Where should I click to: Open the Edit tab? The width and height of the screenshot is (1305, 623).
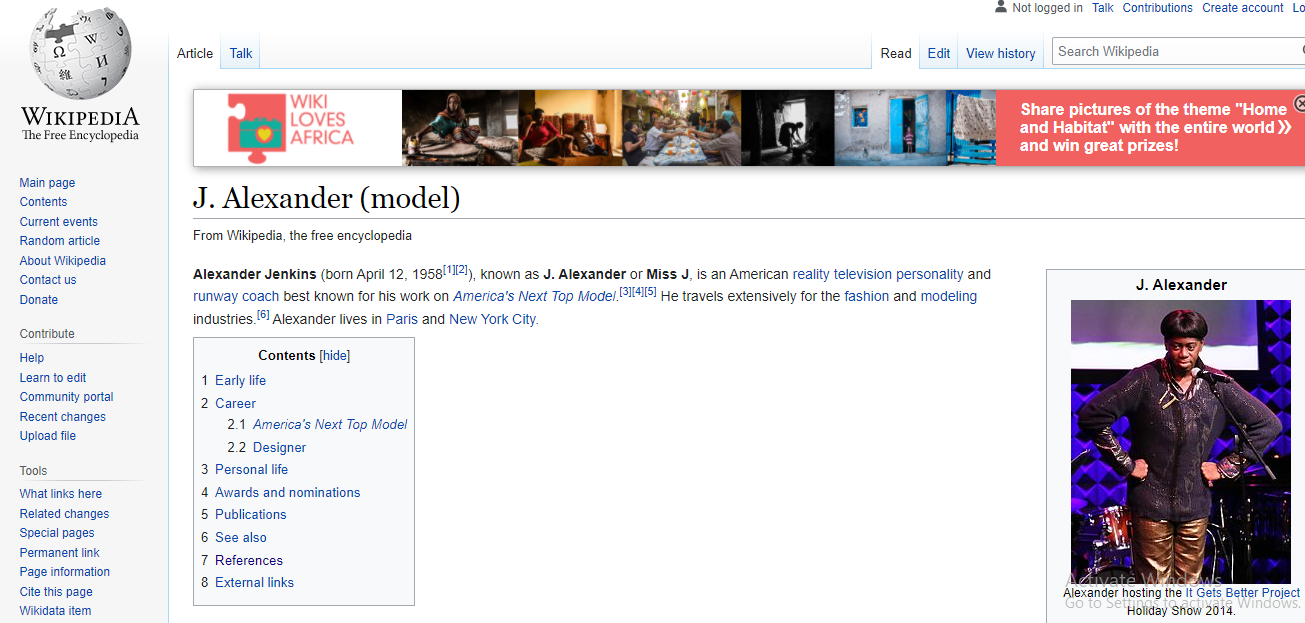pyautogui.click(x=939, y=53)
